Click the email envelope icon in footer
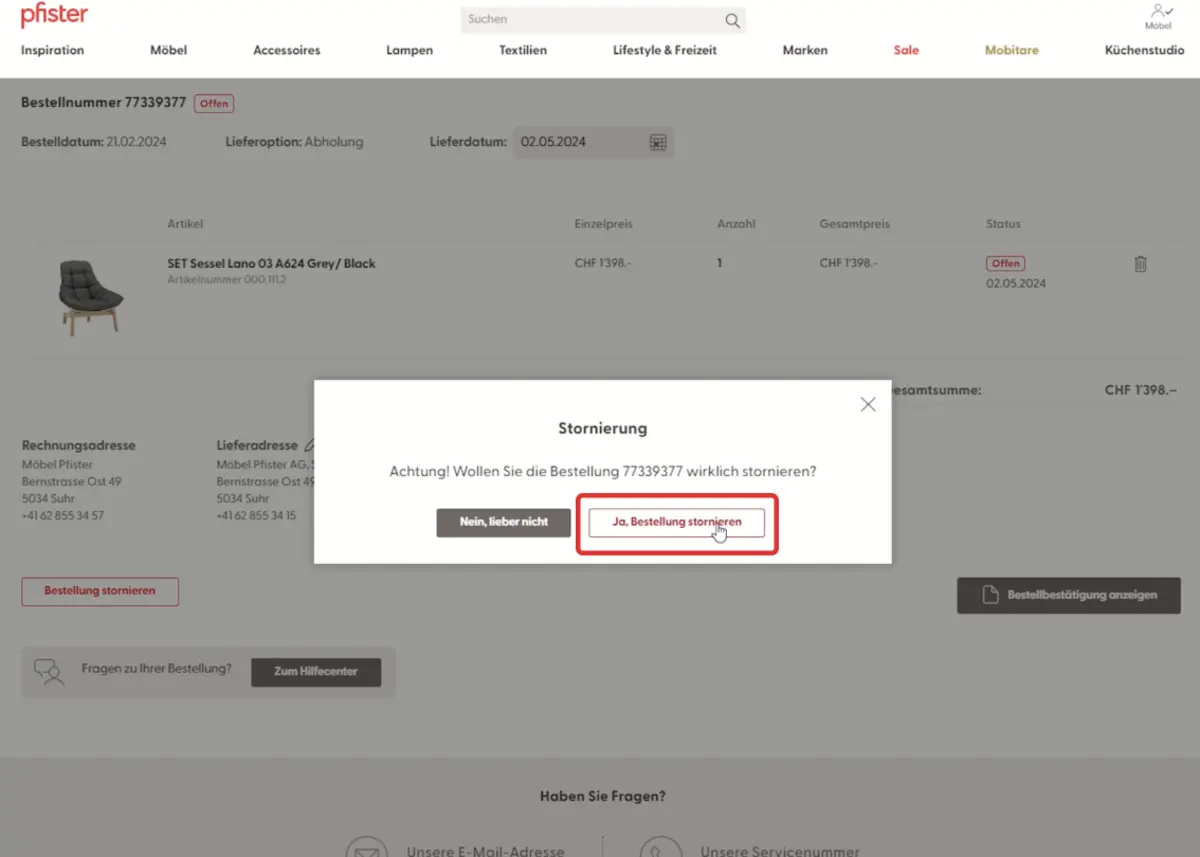Viewport: 1200px width, 857px height. (365, 846)
